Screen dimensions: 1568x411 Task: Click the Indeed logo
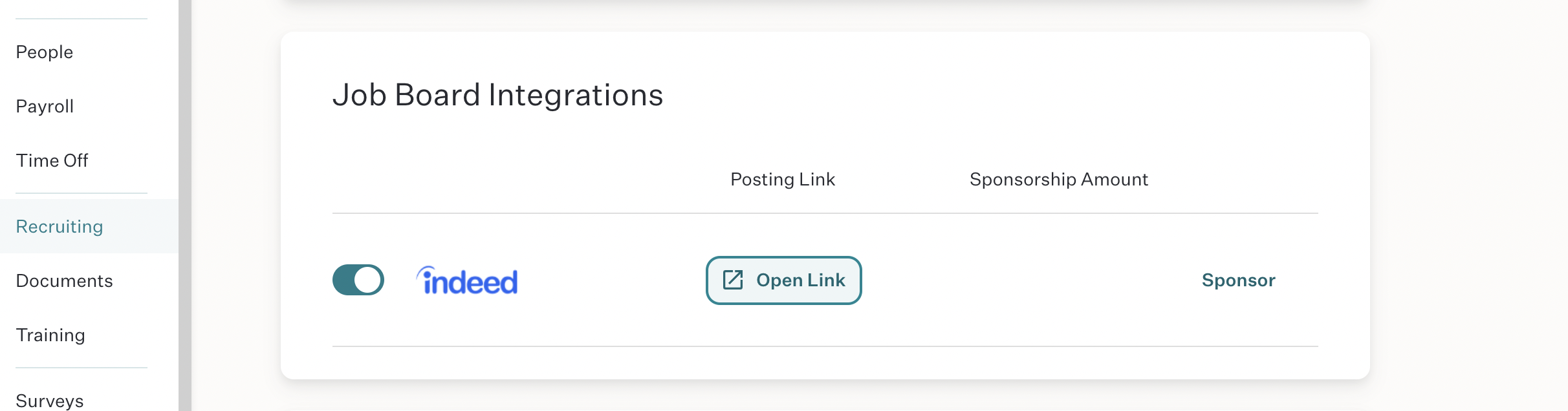coord(467,280)
